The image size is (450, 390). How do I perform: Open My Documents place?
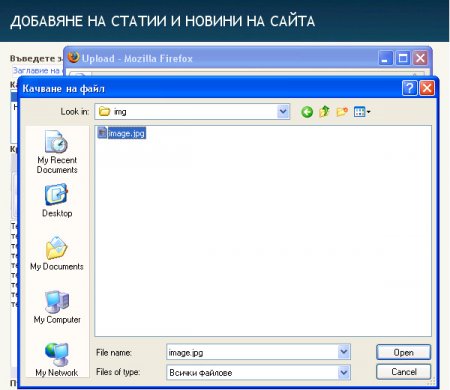pos(57,253)
